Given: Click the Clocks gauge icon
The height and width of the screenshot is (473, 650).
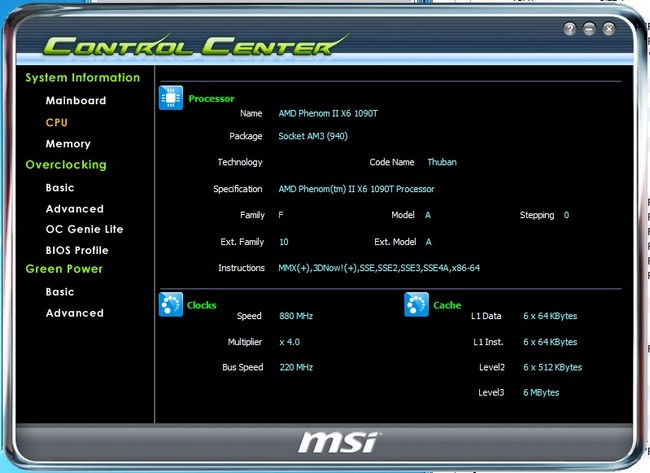Looking at the screenshot, I should click(x=171, y=304).
